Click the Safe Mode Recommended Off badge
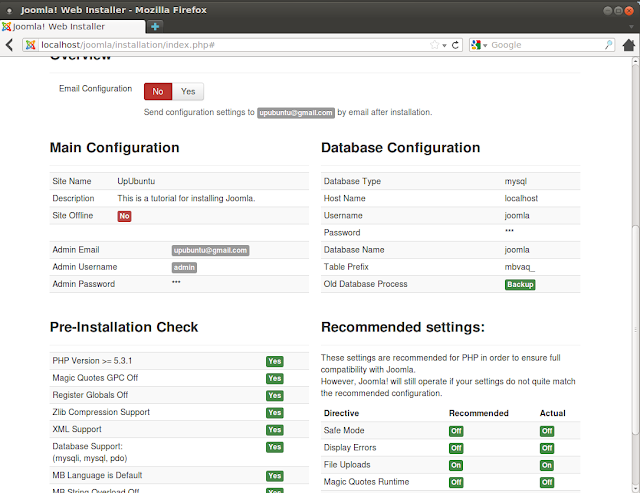Image resolution: width=640 pixels, height=493 pixels. point(456,431)
